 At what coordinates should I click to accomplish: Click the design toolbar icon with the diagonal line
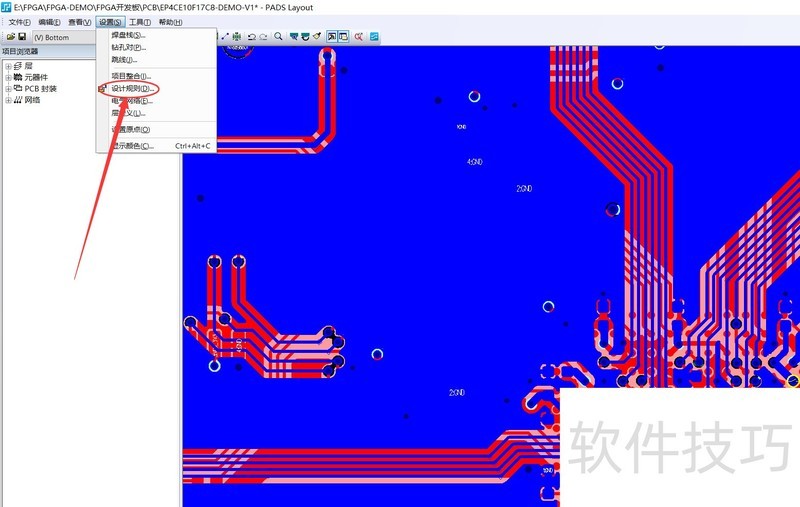[225, 36]
